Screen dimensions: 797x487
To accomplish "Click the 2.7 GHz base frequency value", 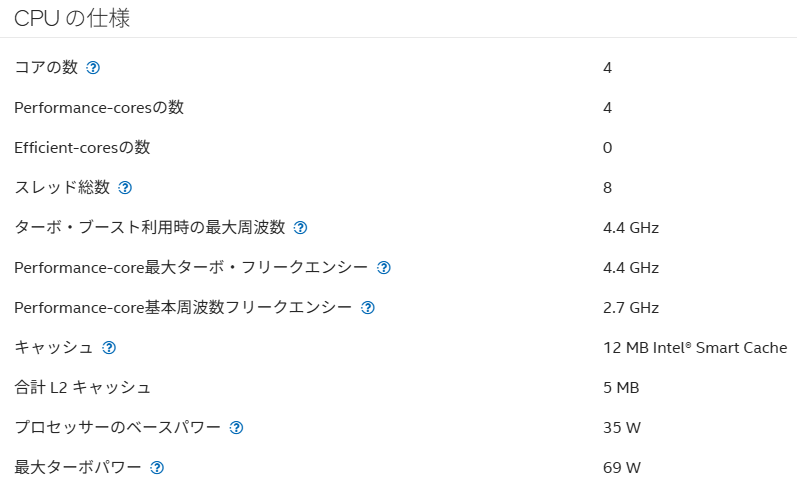I will [x=631, y=308].
